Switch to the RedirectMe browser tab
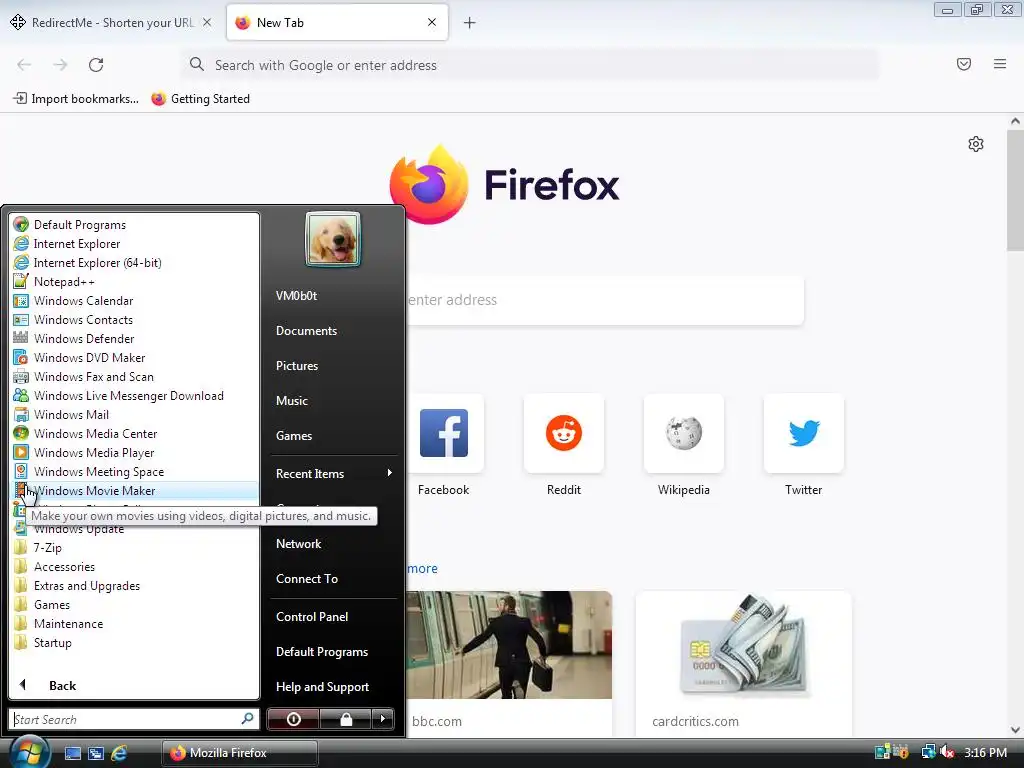This screenshot has width=1024, height=768. click(x=111, y=23)
